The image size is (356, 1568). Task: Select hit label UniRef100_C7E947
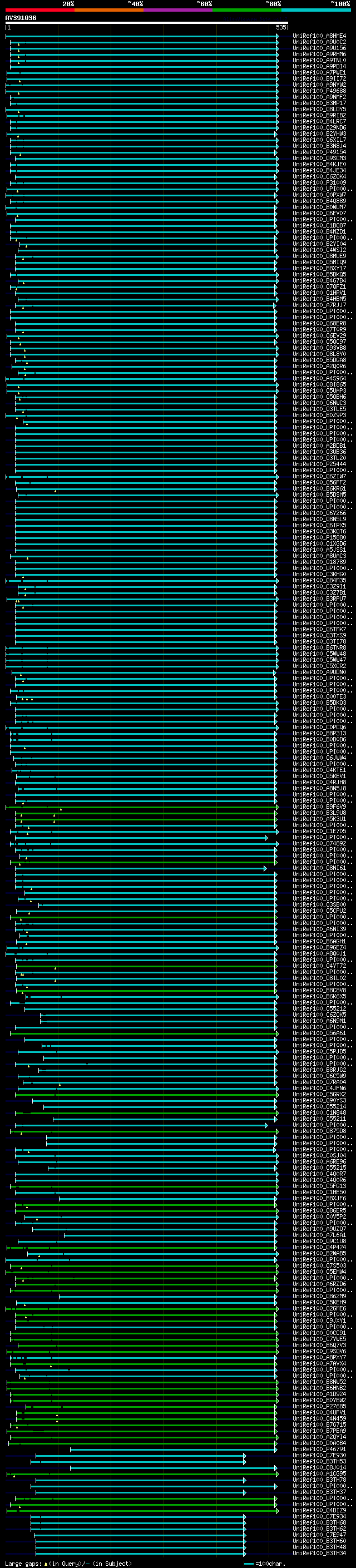[x=319, y=1535]
